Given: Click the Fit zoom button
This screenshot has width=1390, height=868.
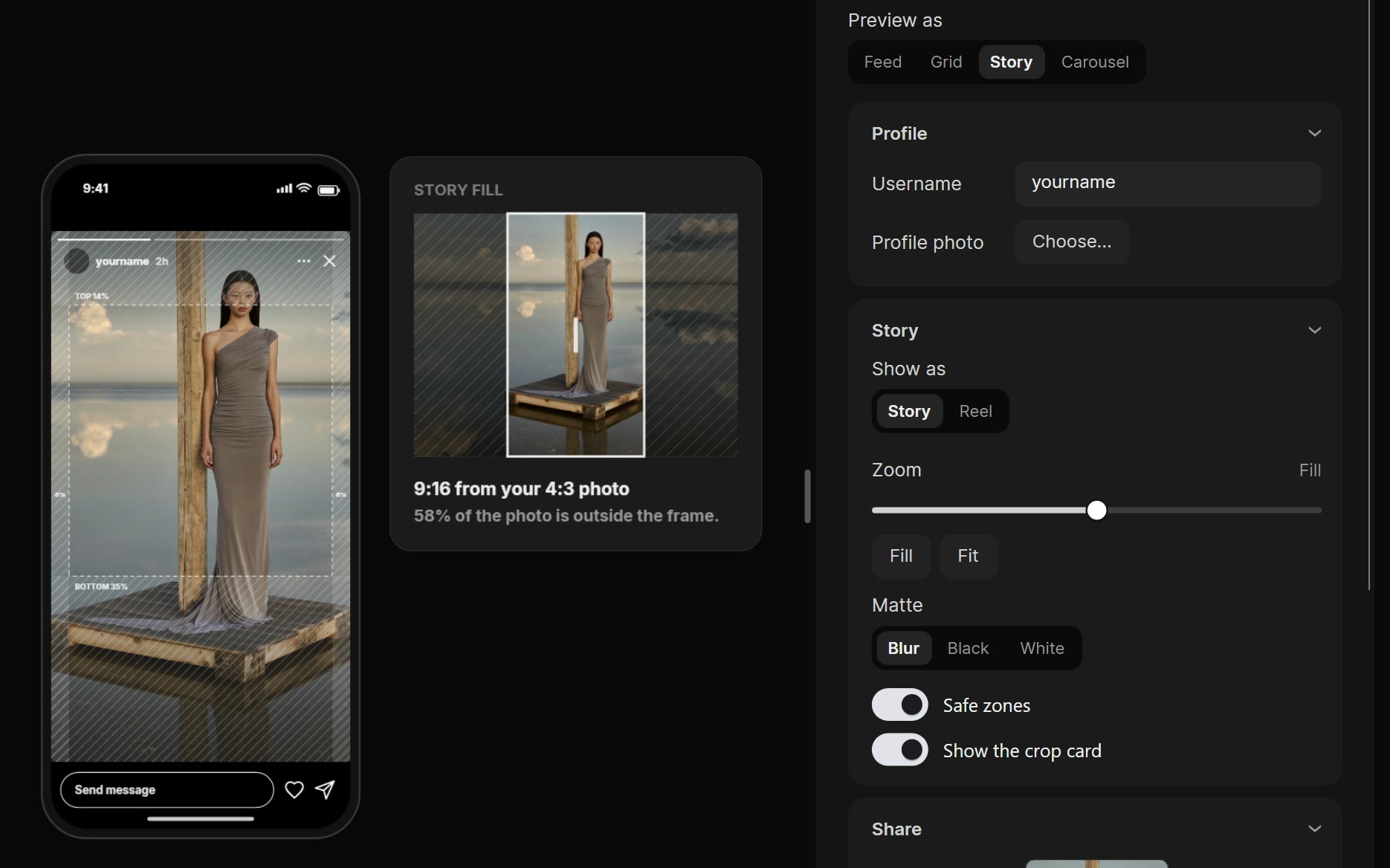Looking at the screenshot, I should pyautogui.click(x=968, y=556).
